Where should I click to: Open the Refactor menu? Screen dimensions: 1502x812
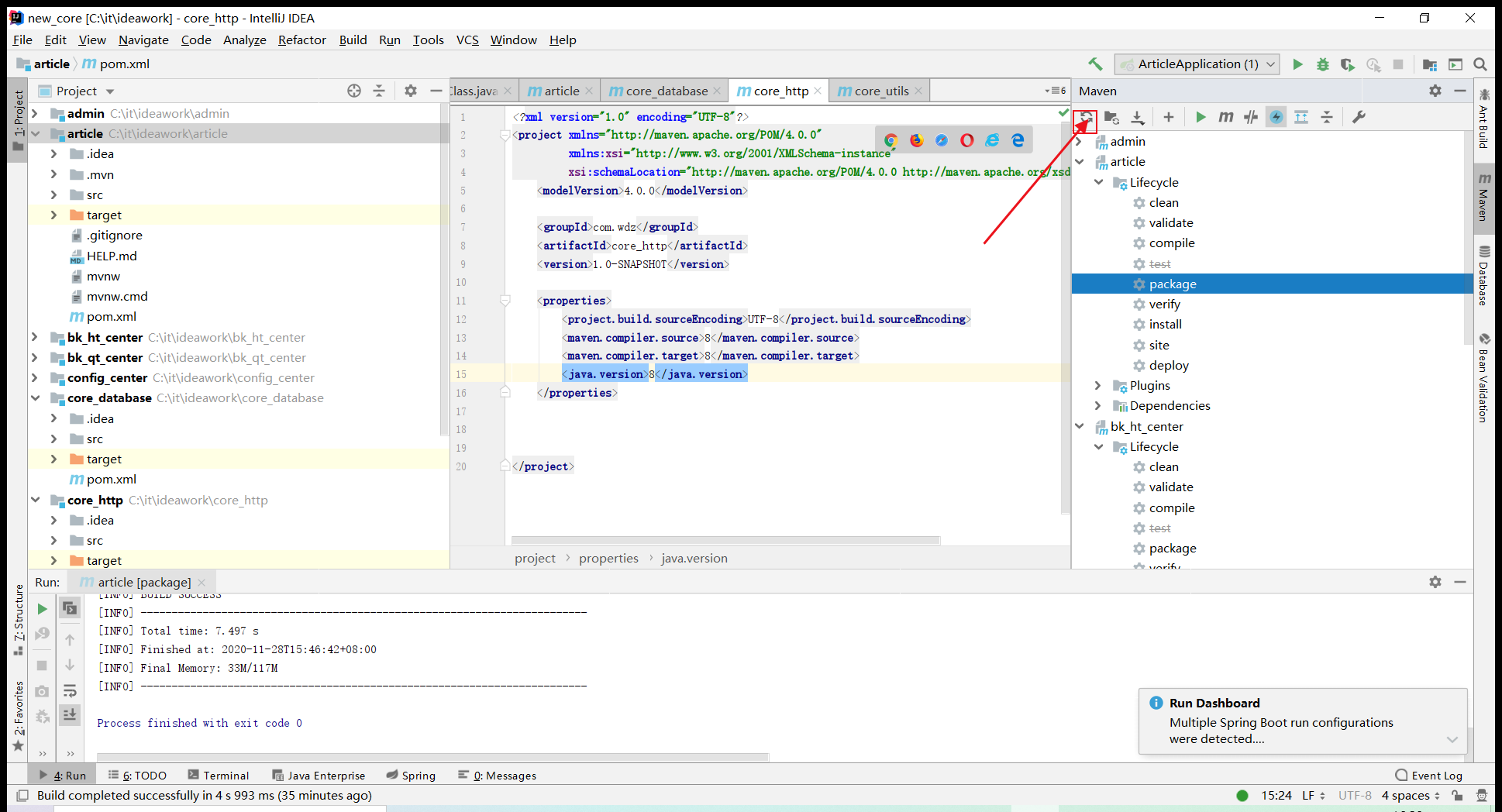pos(302,40)
